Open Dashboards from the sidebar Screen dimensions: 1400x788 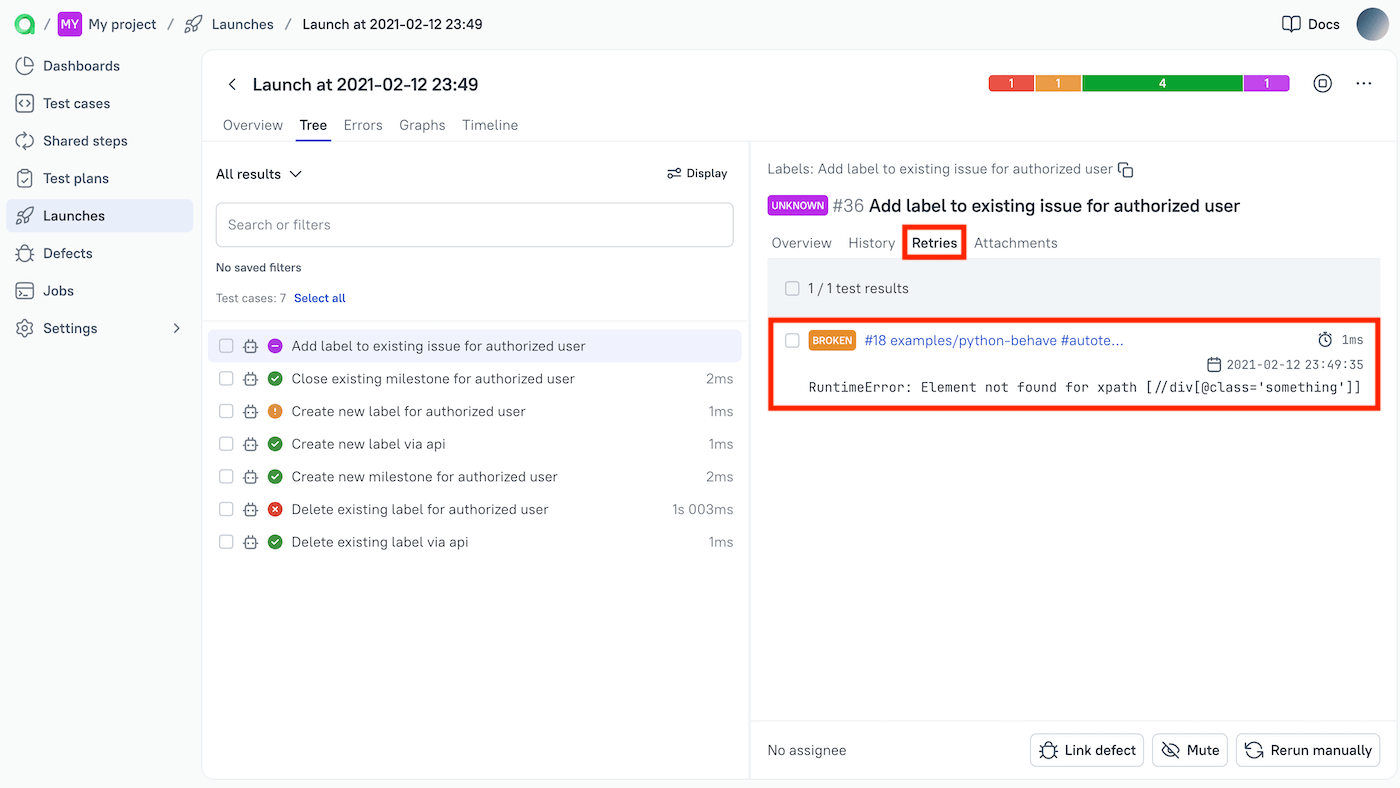tap(80, 65)
